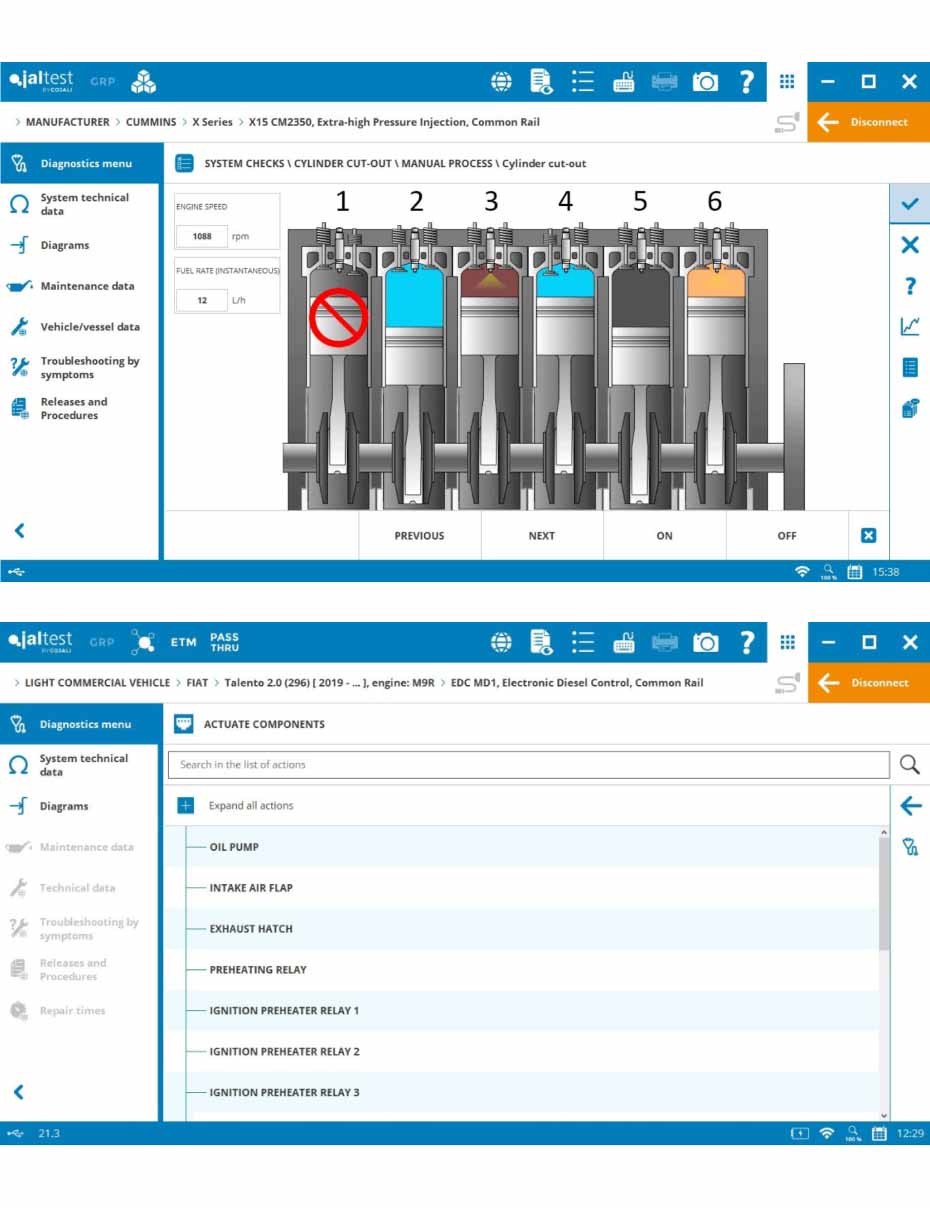Click PASS THRU in the Fiat window header
Viewport: 930px width, 1208px height.
[x=224, y=643]
